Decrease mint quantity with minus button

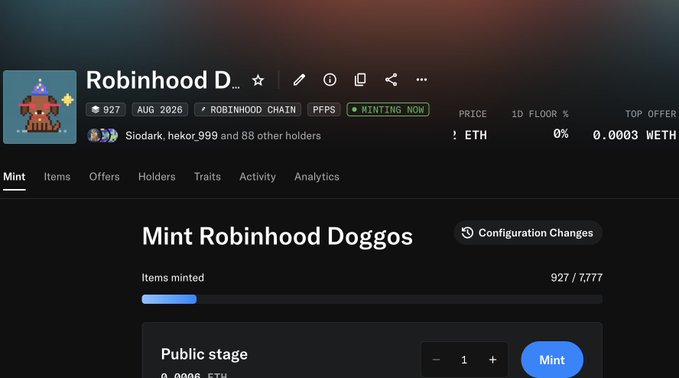tap(436, 360)
